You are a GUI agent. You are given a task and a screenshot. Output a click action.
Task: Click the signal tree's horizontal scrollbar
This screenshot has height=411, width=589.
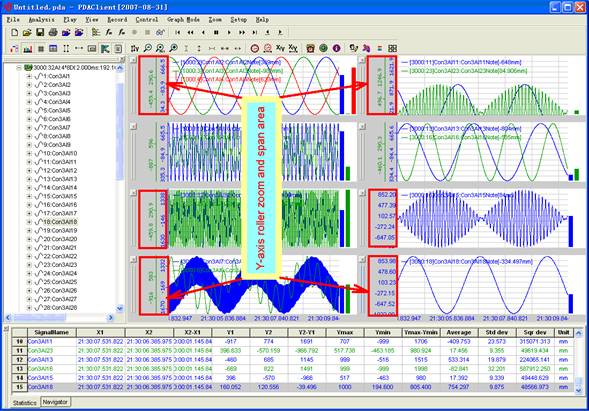(59, 318)
